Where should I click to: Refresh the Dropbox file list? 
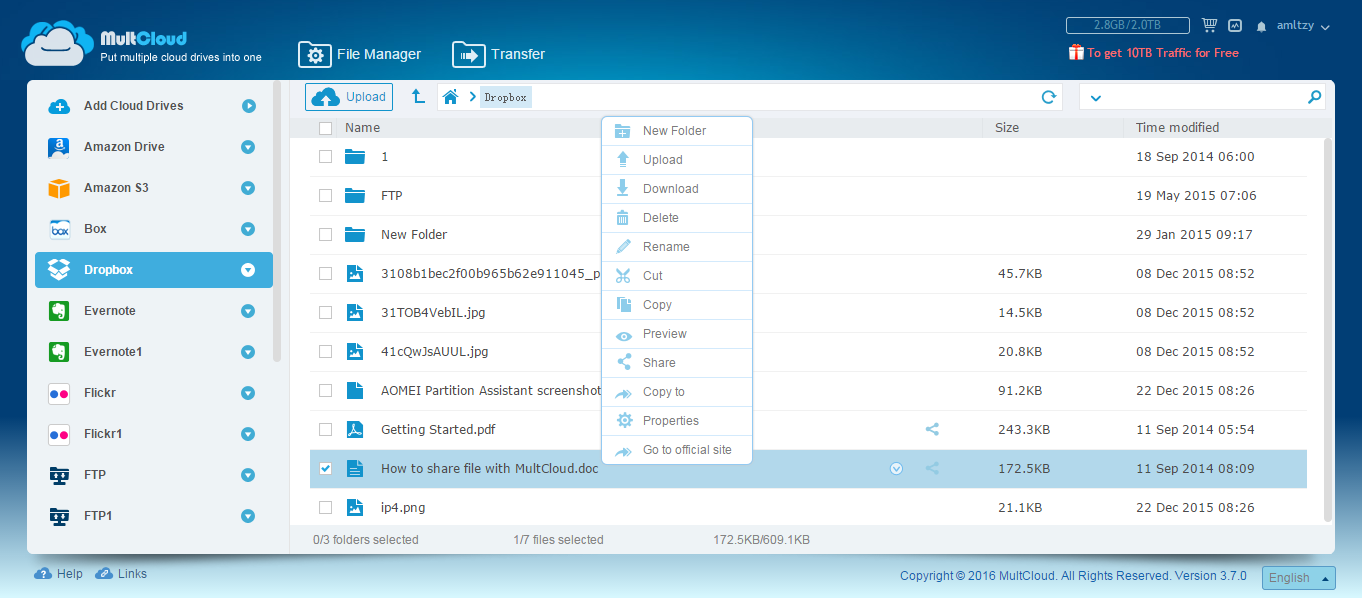(1049, 97)
